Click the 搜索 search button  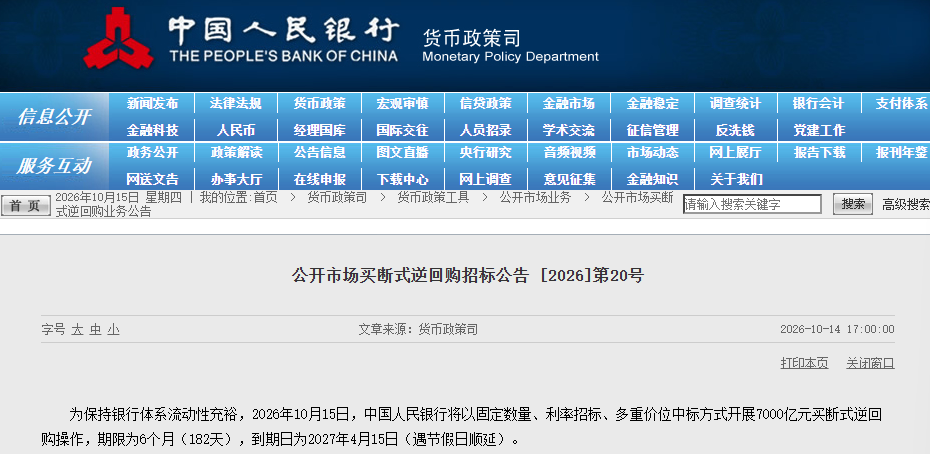[853, 204]
